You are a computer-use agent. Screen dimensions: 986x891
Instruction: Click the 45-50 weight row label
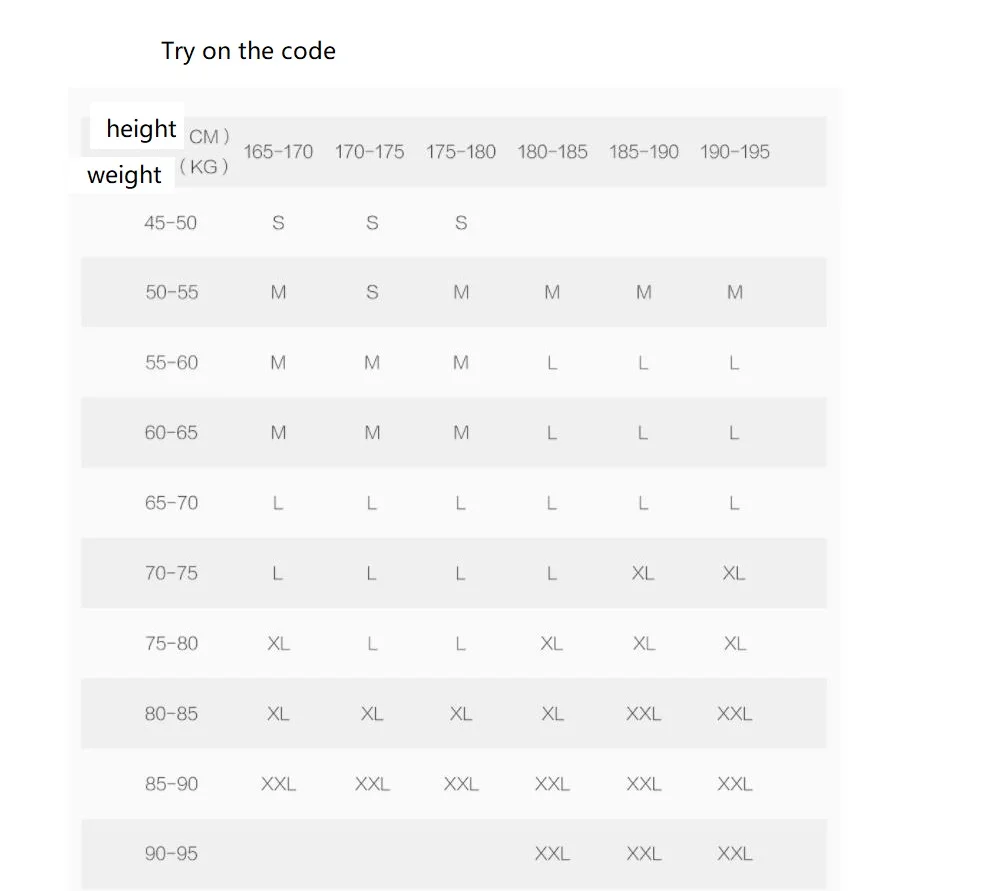170,223
